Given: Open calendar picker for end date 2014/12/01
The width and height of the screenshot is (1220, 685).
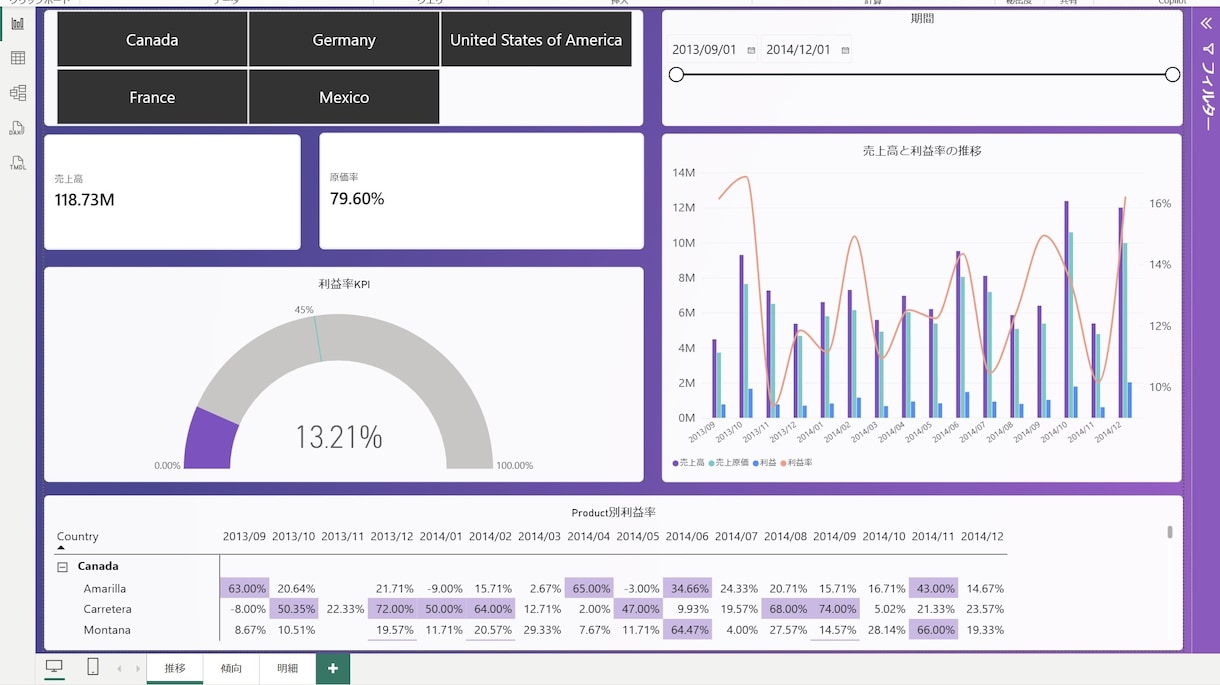Looking at the screenshot, I should 846,50.
